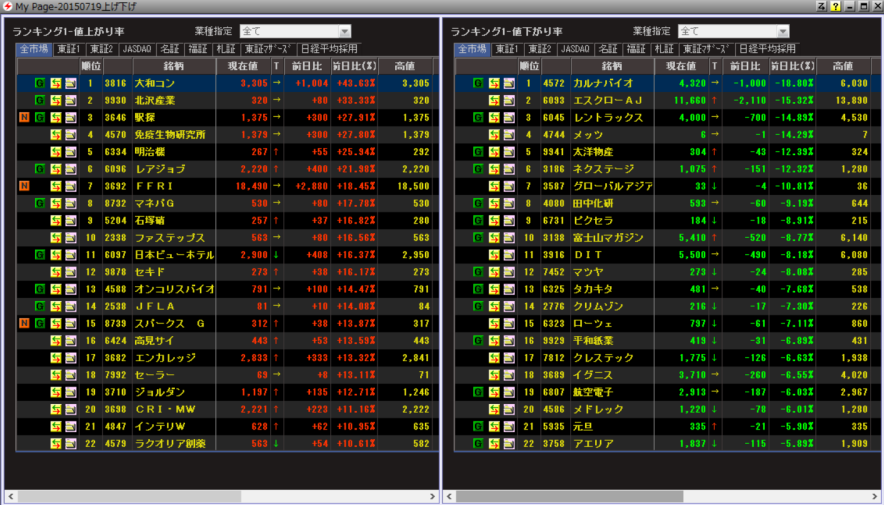Click the pink board icon for ジョルダン
Viewport: 884px width, 505px height.
click(x=70, y=392)
